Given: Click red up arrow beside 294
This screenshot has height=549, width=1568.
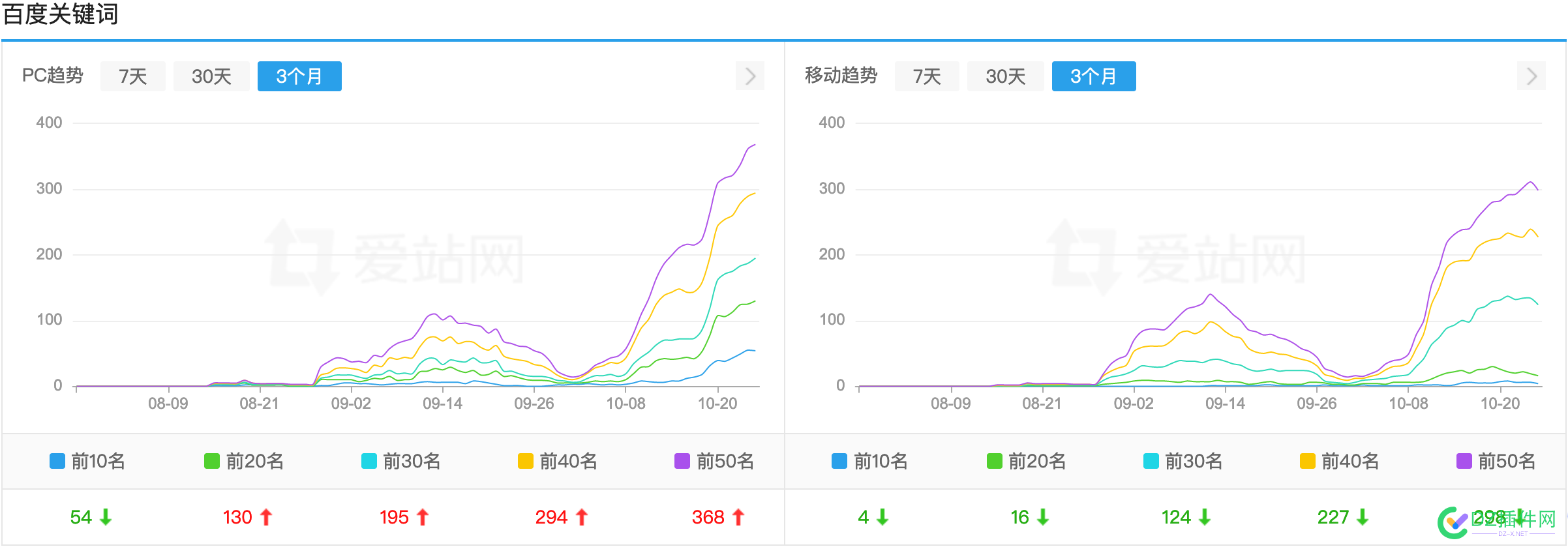Looking at the screenshot, I should point(582,517).
